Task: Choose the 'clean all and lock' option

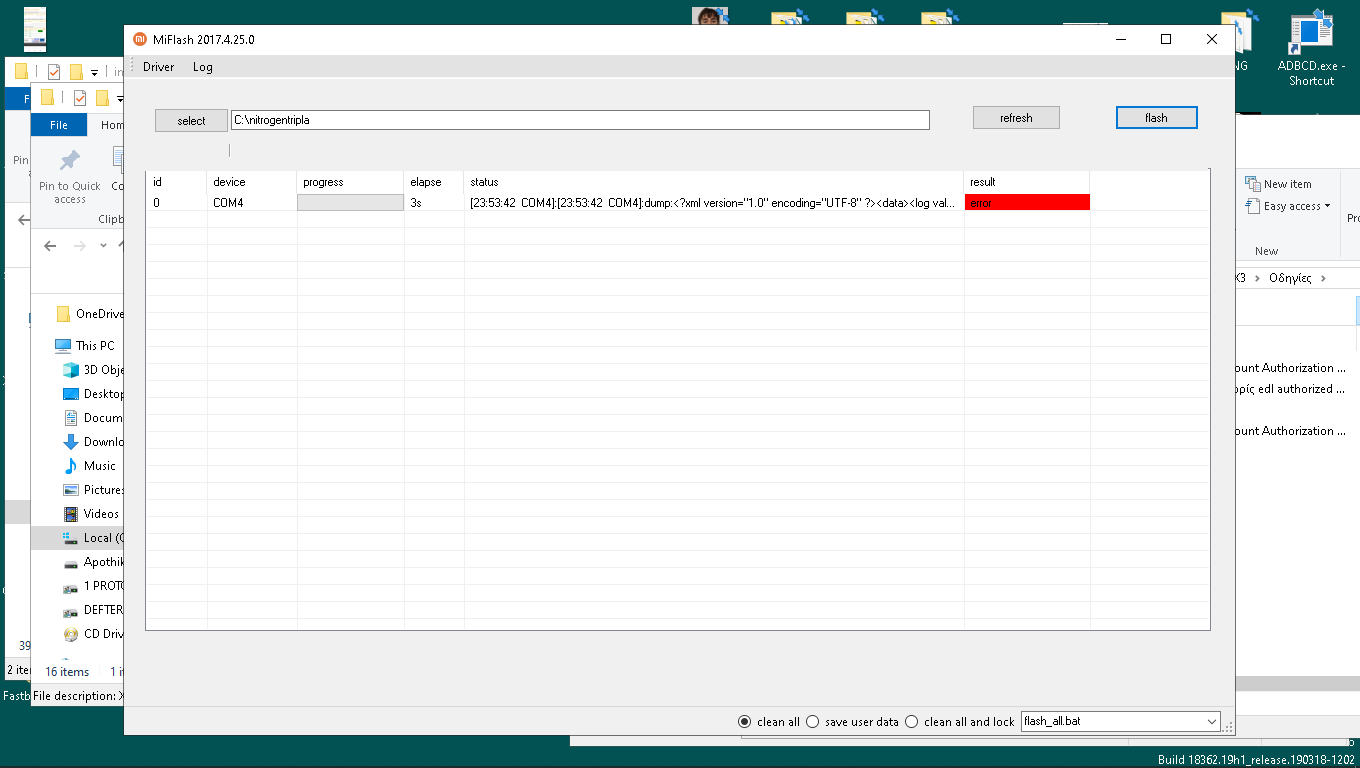Action: tap(911, 722)
